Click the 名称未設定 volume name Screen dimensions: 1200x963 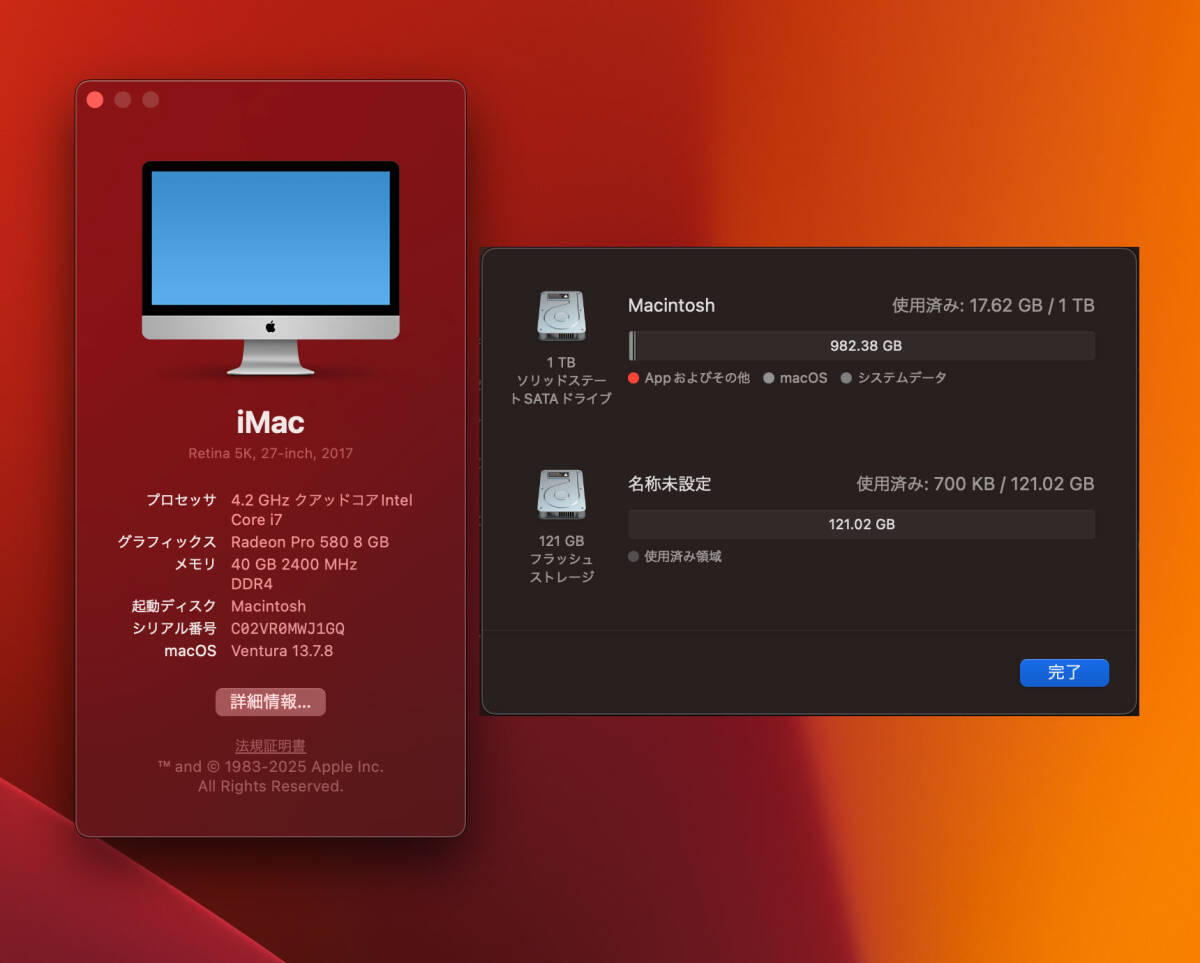coord(669,484)
